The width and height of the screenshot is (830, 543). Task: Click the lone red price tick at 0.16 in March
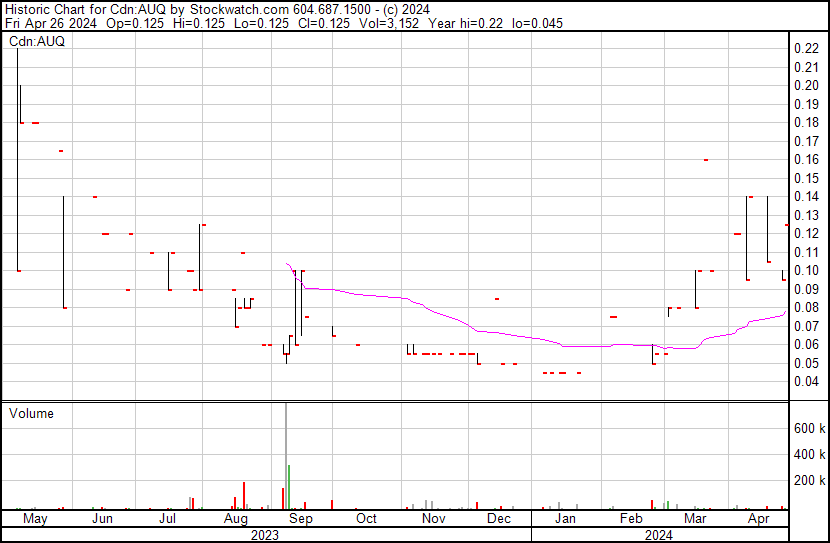coord(706,160)
